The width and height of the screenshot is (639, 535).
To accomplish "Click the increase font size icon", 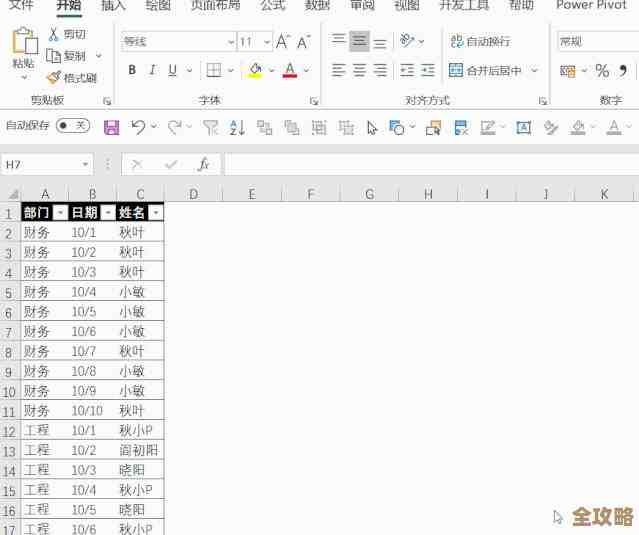I will click(x=283, y=42).
